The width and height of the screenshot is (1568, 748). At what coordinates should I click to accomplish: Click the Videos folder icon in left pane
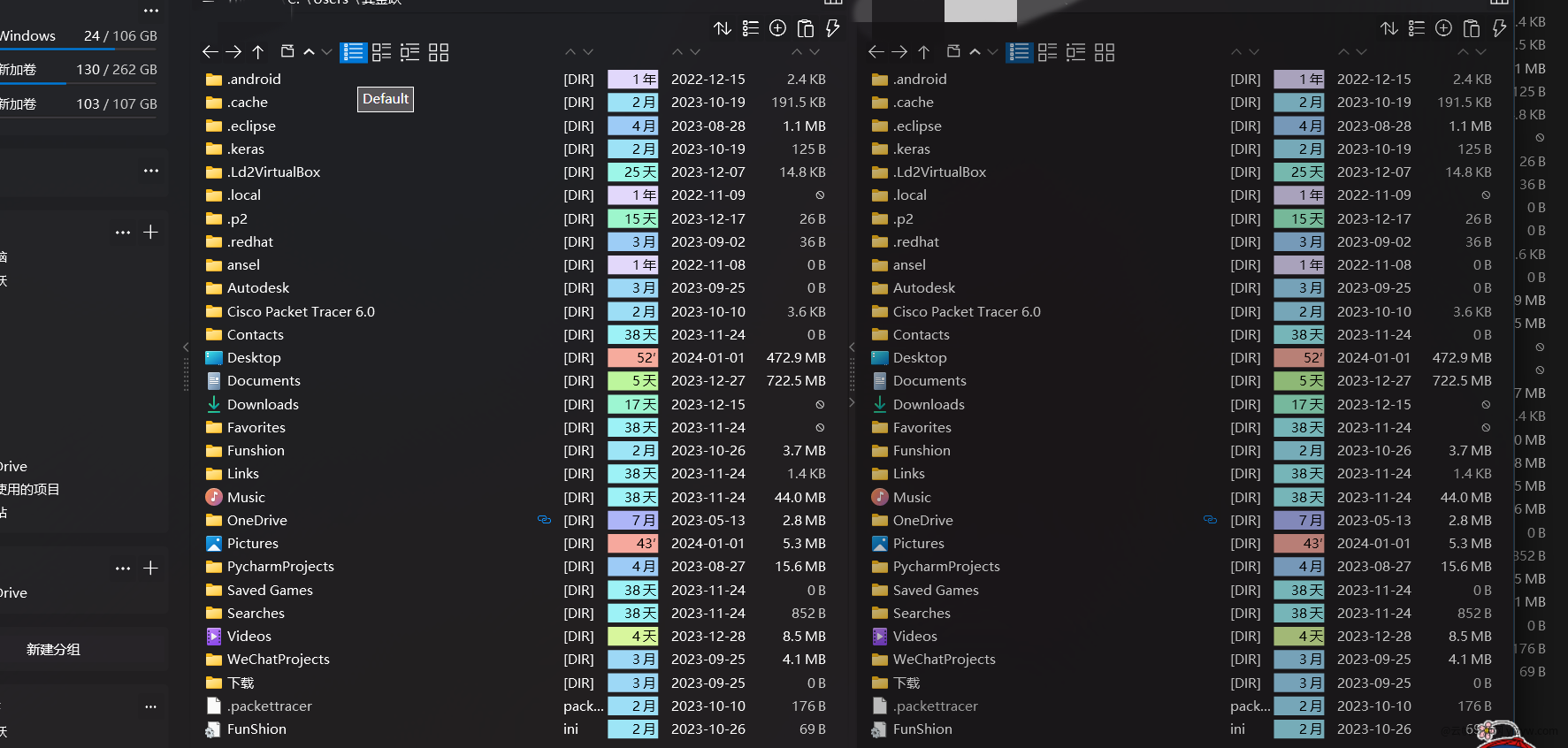tap(214, 636)
